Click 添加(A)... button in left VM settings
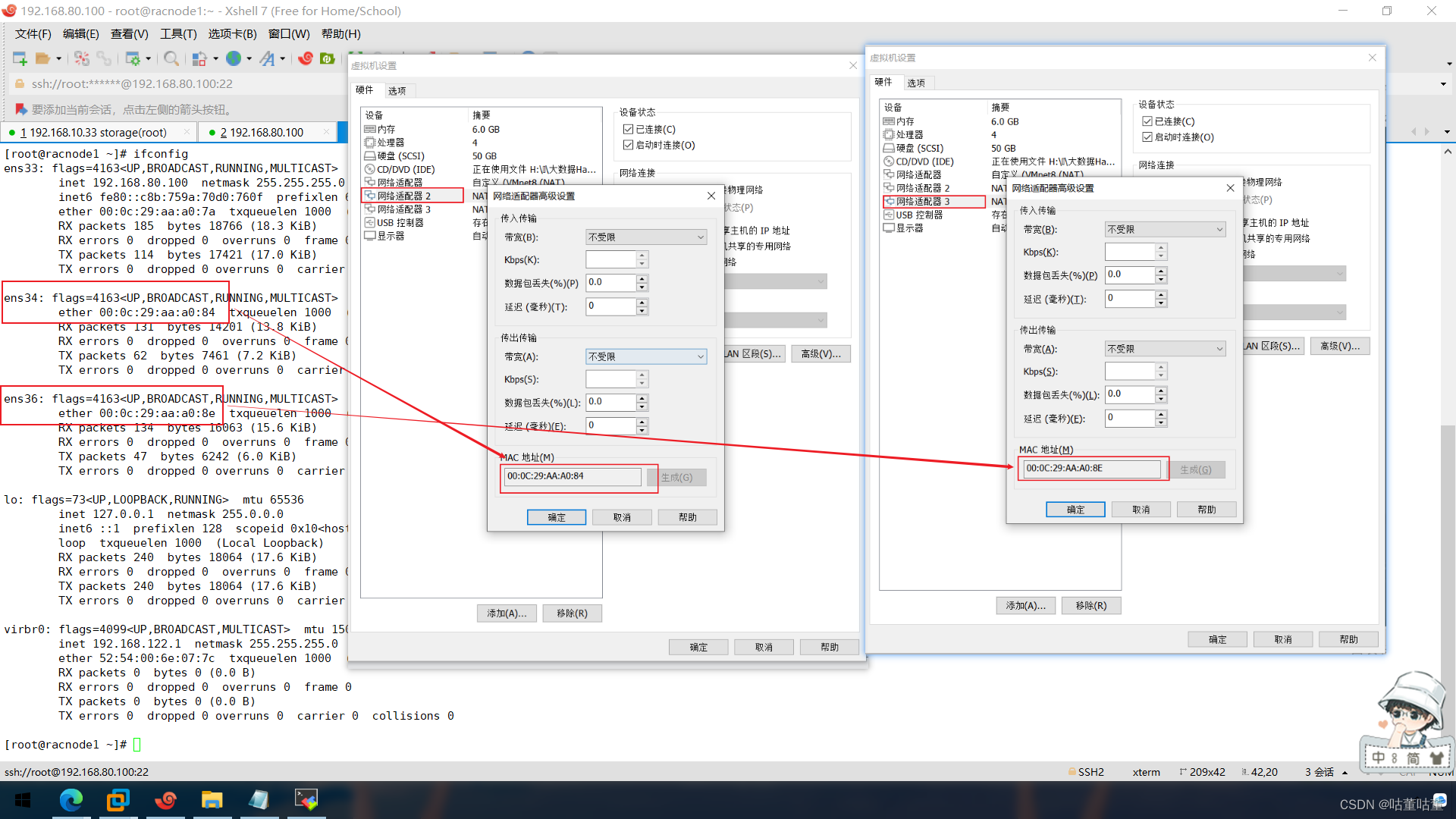Image resolution: width=1456 pixels, height=819 pixels. (x=507, y=613)
